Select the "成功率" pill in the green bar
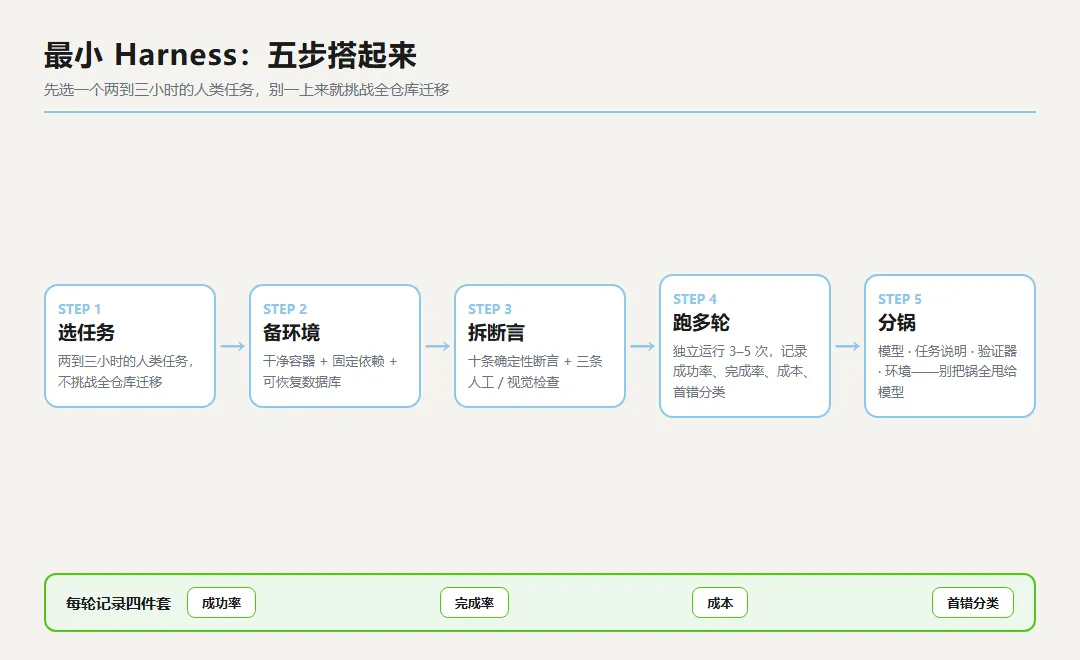The image size is (1080, 660). 221,603
